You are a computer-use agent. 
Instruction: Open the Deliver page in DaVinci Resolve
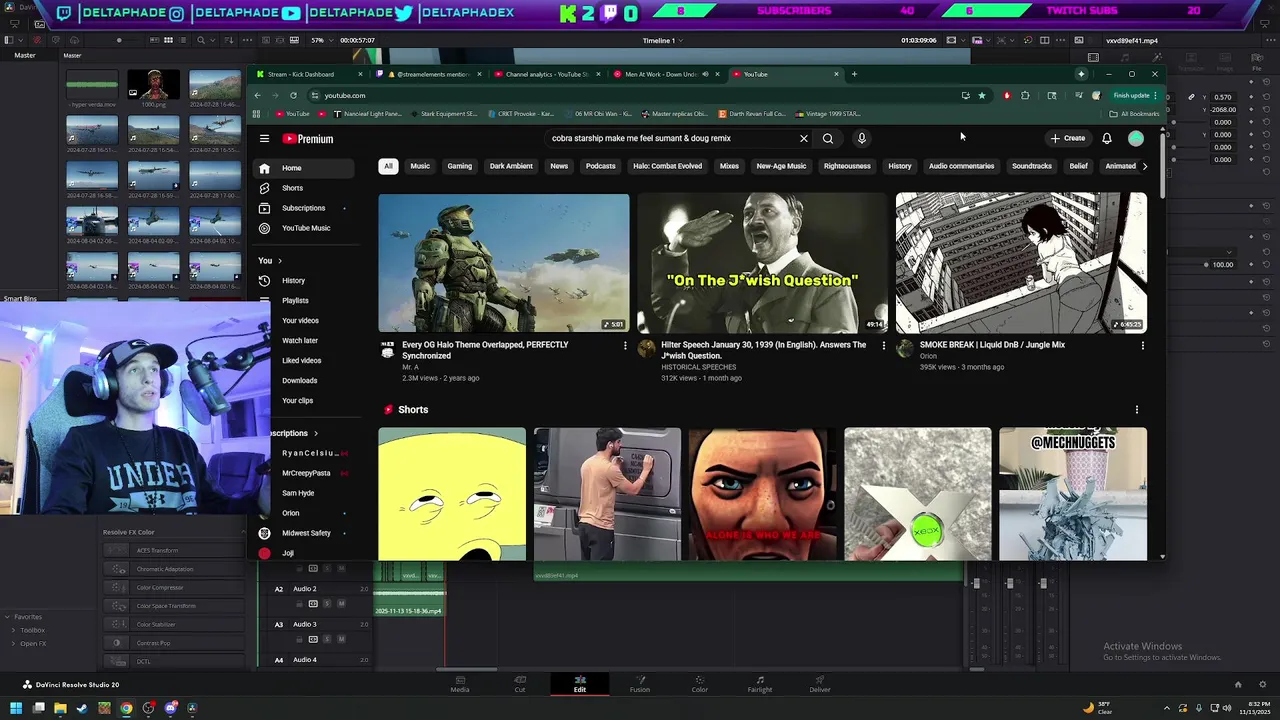point(819,684)
